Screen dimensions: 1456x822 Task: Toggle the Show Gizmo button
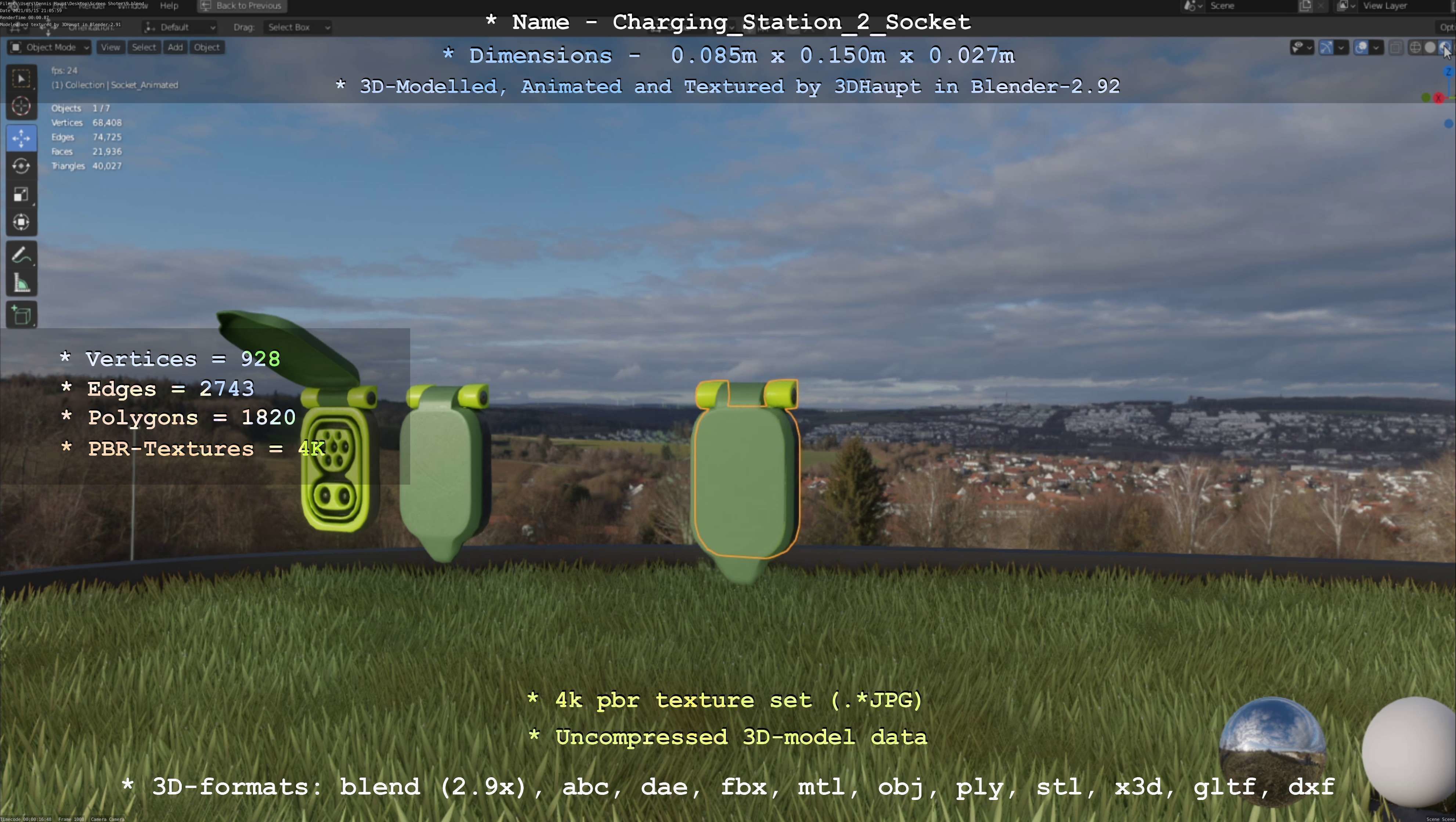(1326, 47)
